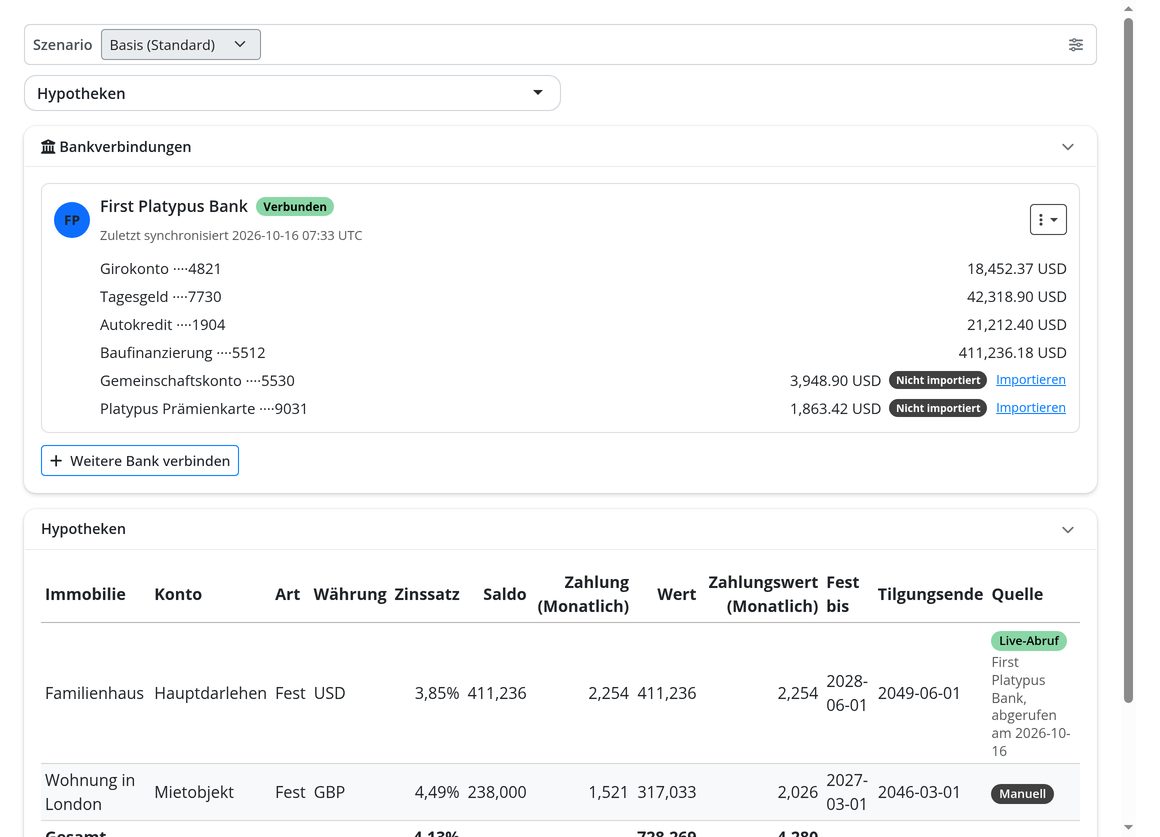Click the First Platypus Bank heading
The width and height of the screenshot is (1160, 837).
(174, 206)
